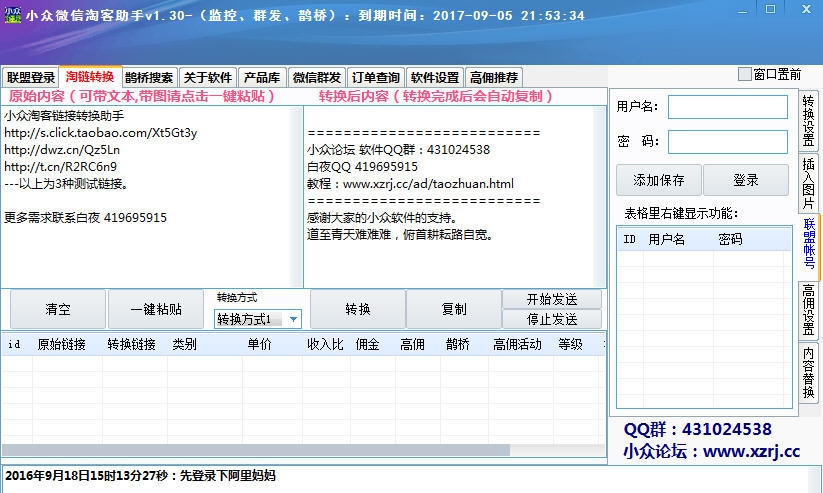This screenshot has width=823, height=493.
Task: Open the 关于软件 tab
Action: coord(208,78)
